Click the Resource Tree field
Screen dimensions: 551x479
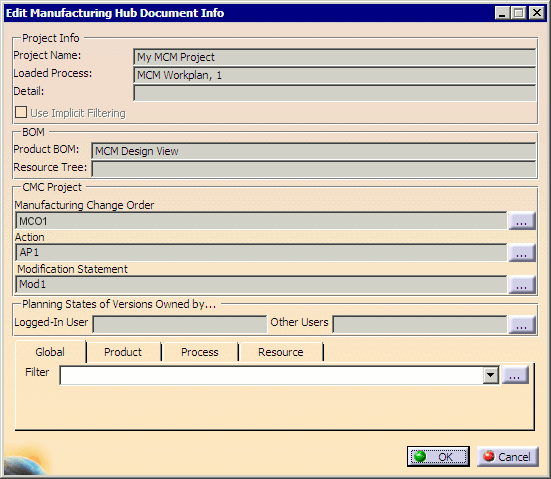313,169
